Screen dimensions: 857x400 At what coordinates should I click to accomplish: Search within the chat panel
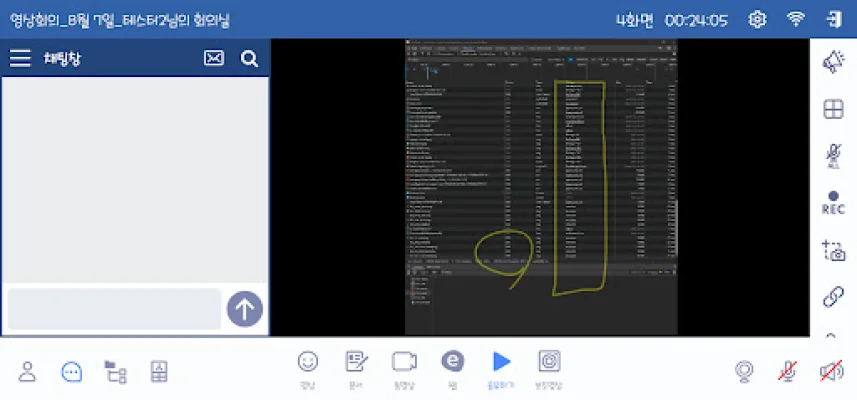point(249,59)
